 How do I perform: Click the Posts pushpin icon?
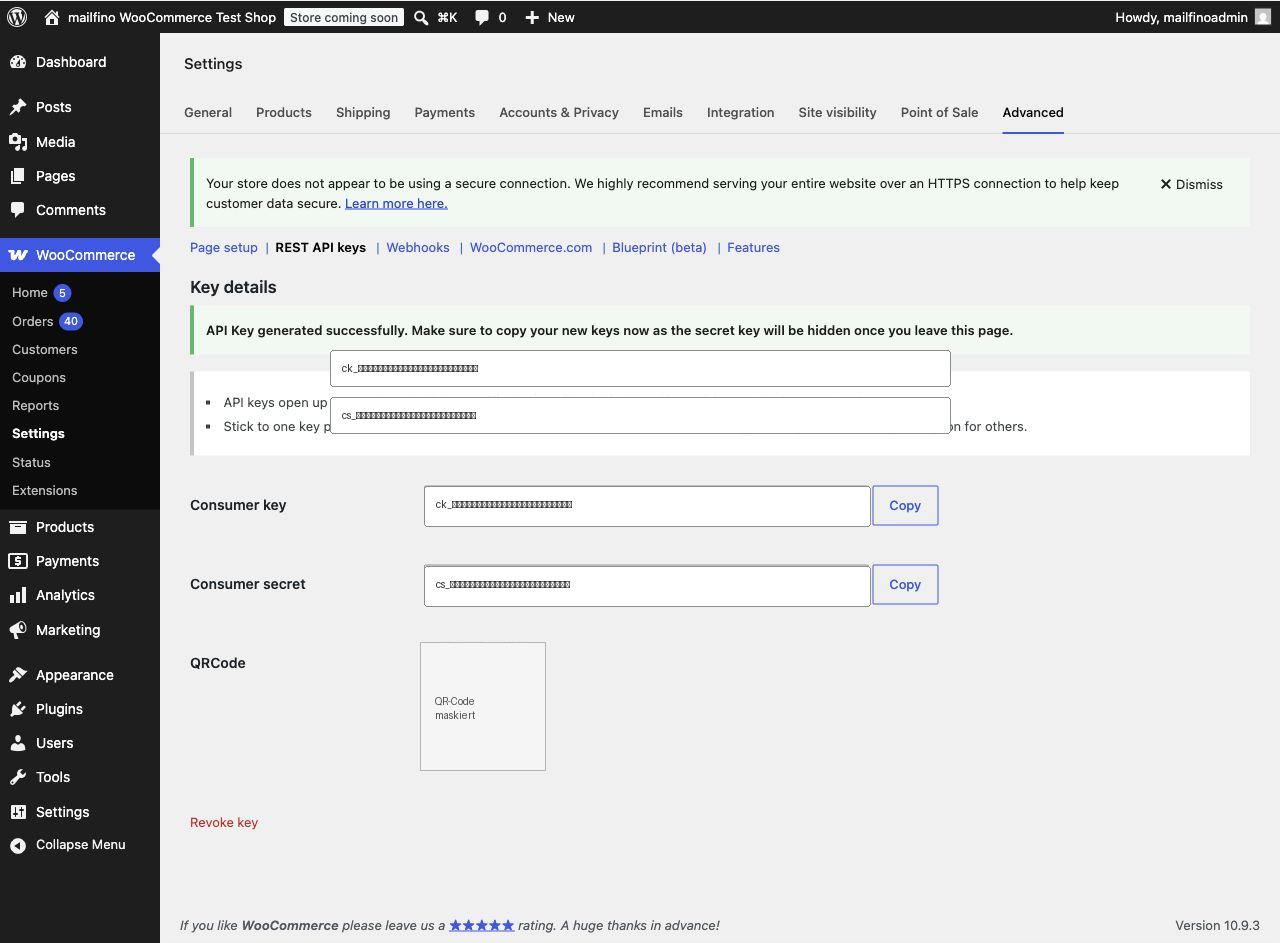tap(18, 107)
